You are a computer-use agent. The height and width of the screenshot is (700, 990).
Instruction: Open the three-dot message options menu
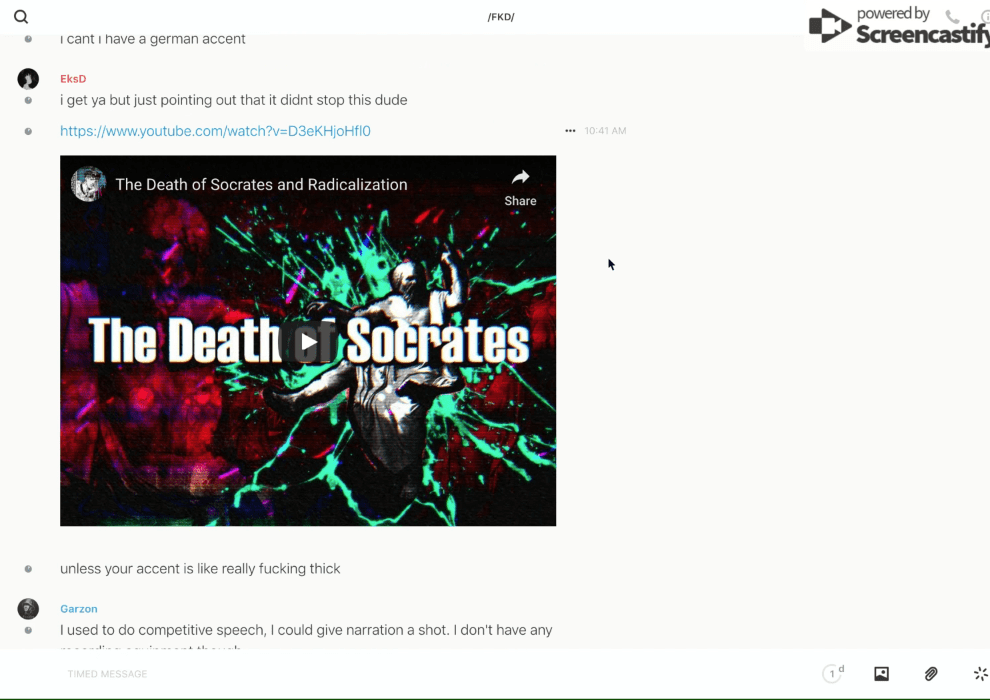click(x=570, y=131)
